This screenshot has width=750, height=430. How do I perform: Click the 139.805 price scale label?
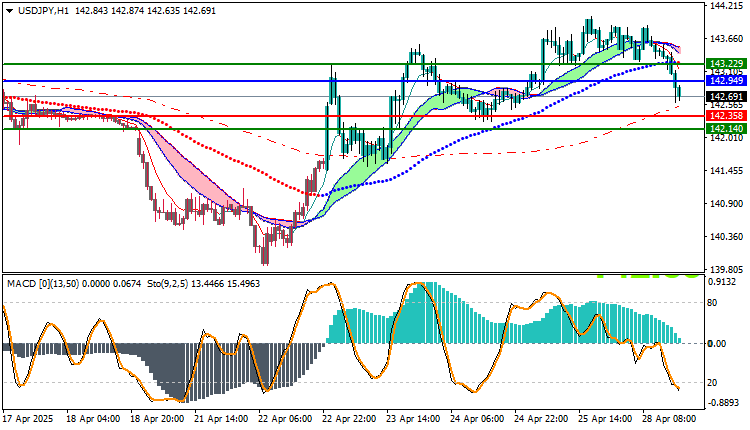727,270
